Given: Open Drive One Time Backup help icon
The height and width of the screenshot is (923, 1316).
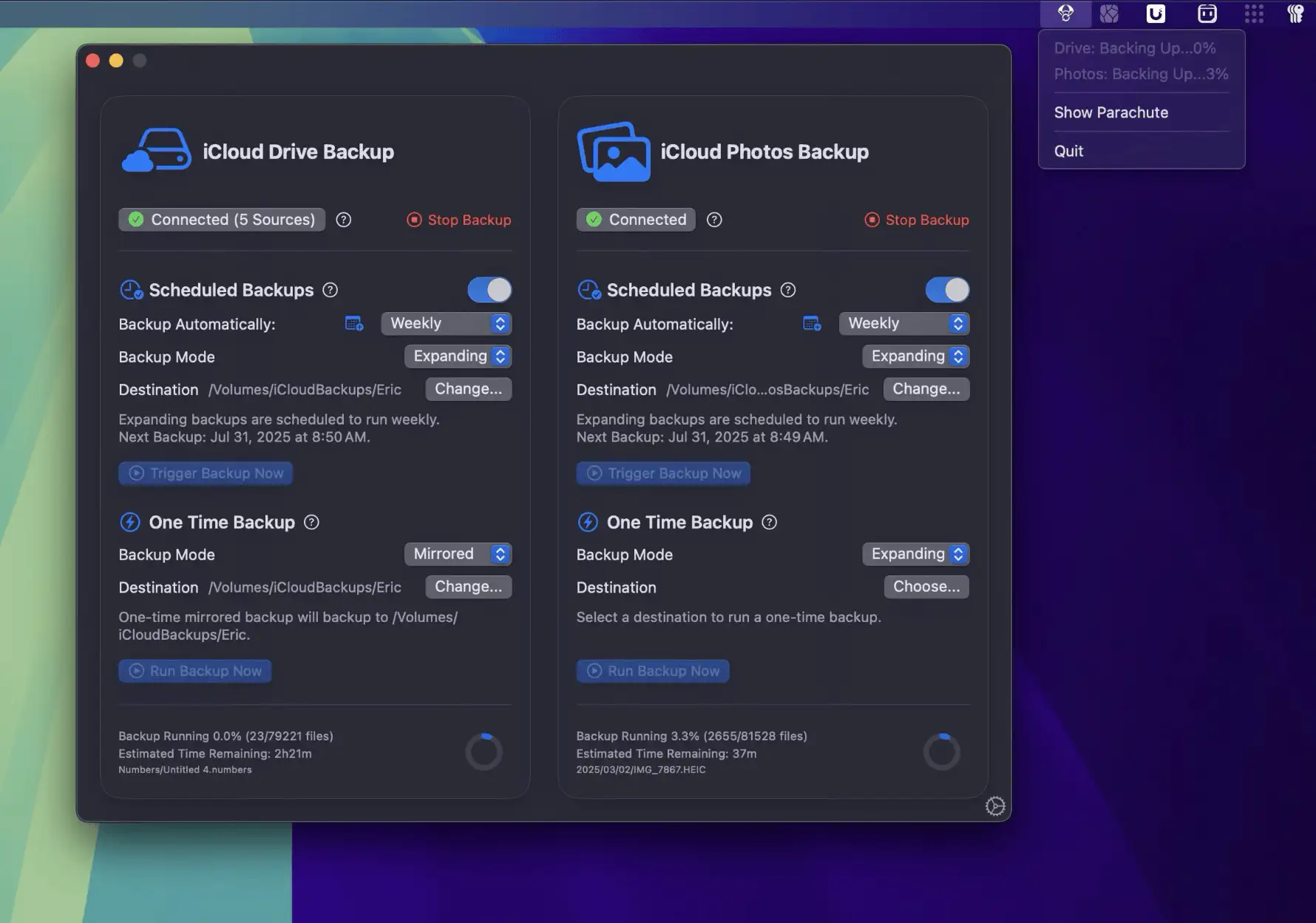Looking at the screenshot, I should tap(312, 522).
